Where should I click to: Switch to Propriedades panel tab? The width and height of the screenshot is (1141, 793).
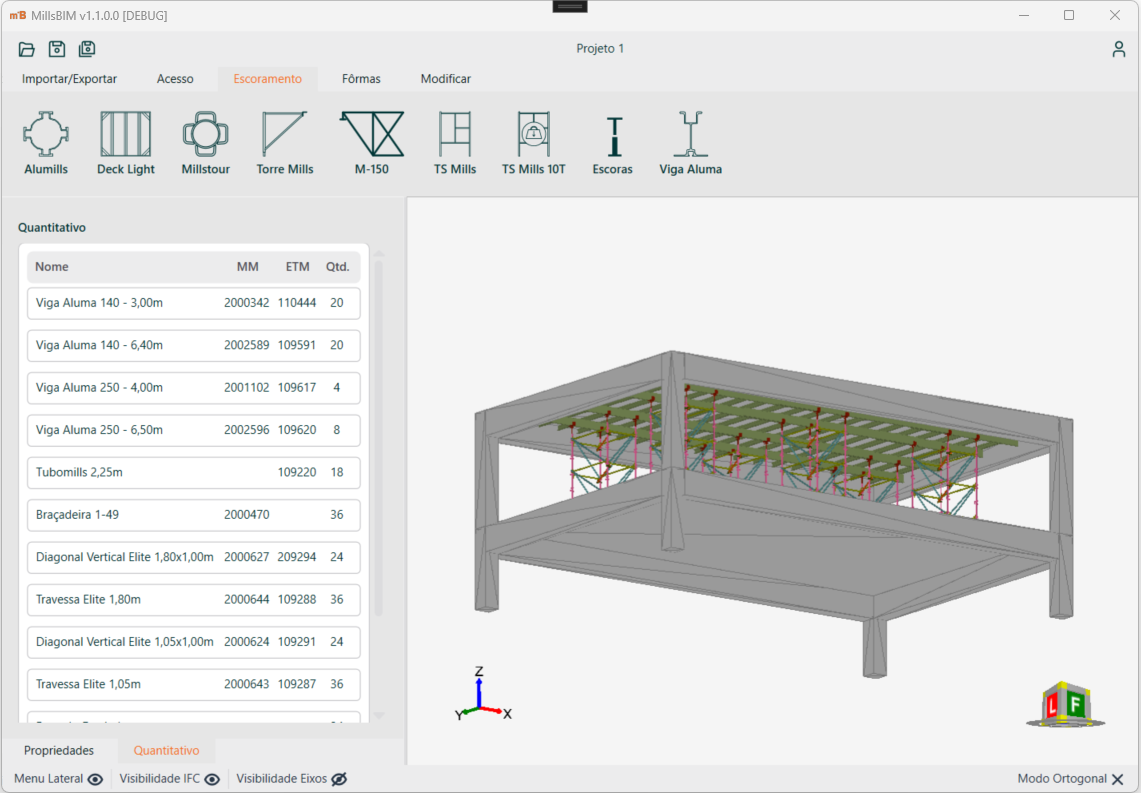[x=59, y=750]
